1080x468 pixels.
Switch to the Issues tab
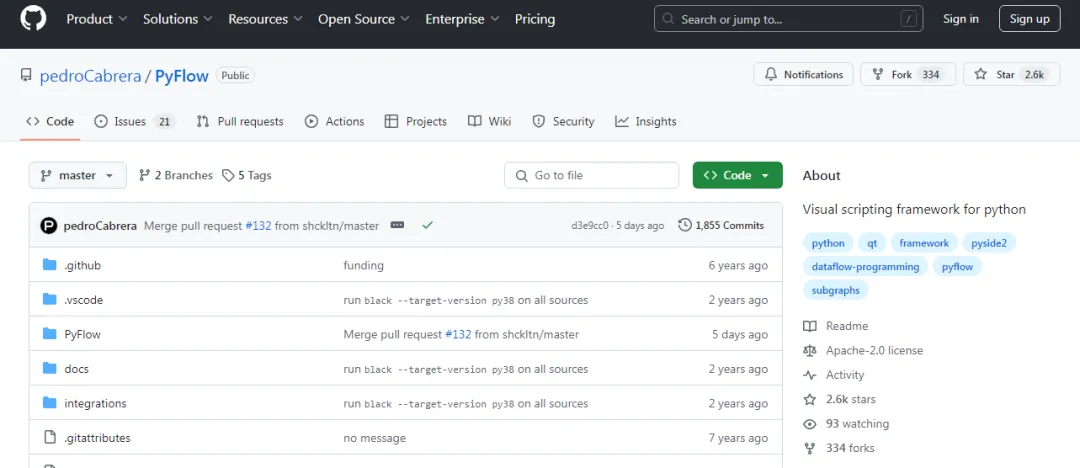[134, 121]
